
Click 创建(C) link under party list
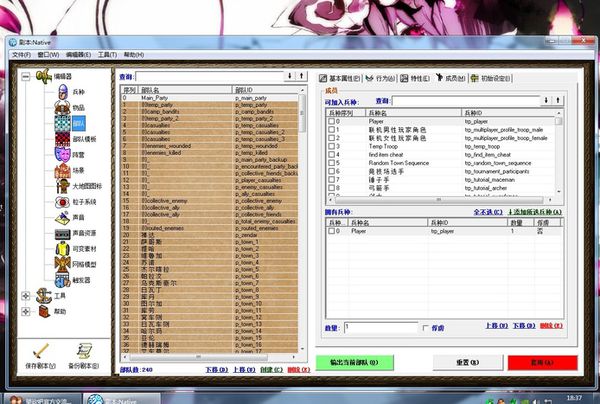pos(271,370)
